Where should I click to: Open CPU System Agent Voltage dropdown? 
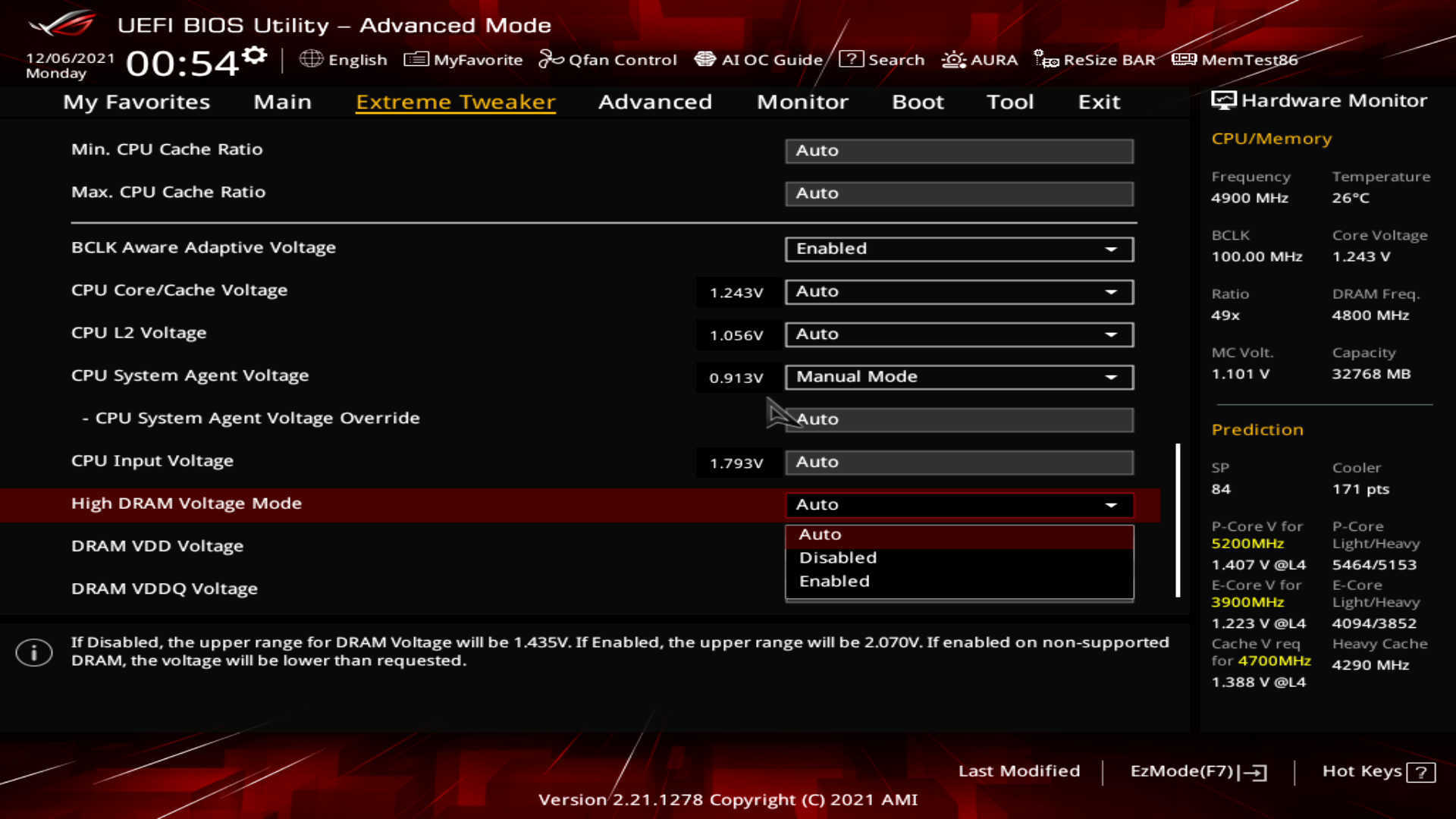pos(959,378)
